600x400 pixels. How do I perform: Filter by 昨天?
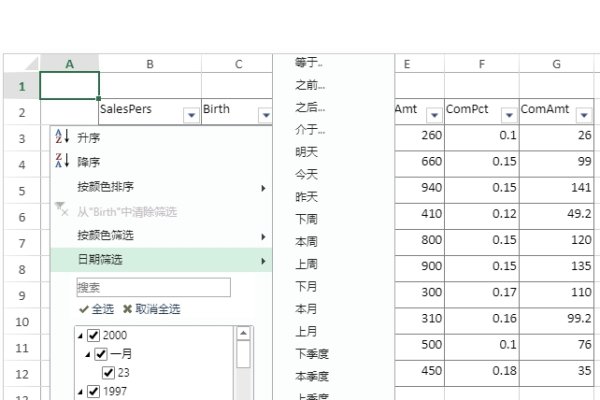[306, 197]
